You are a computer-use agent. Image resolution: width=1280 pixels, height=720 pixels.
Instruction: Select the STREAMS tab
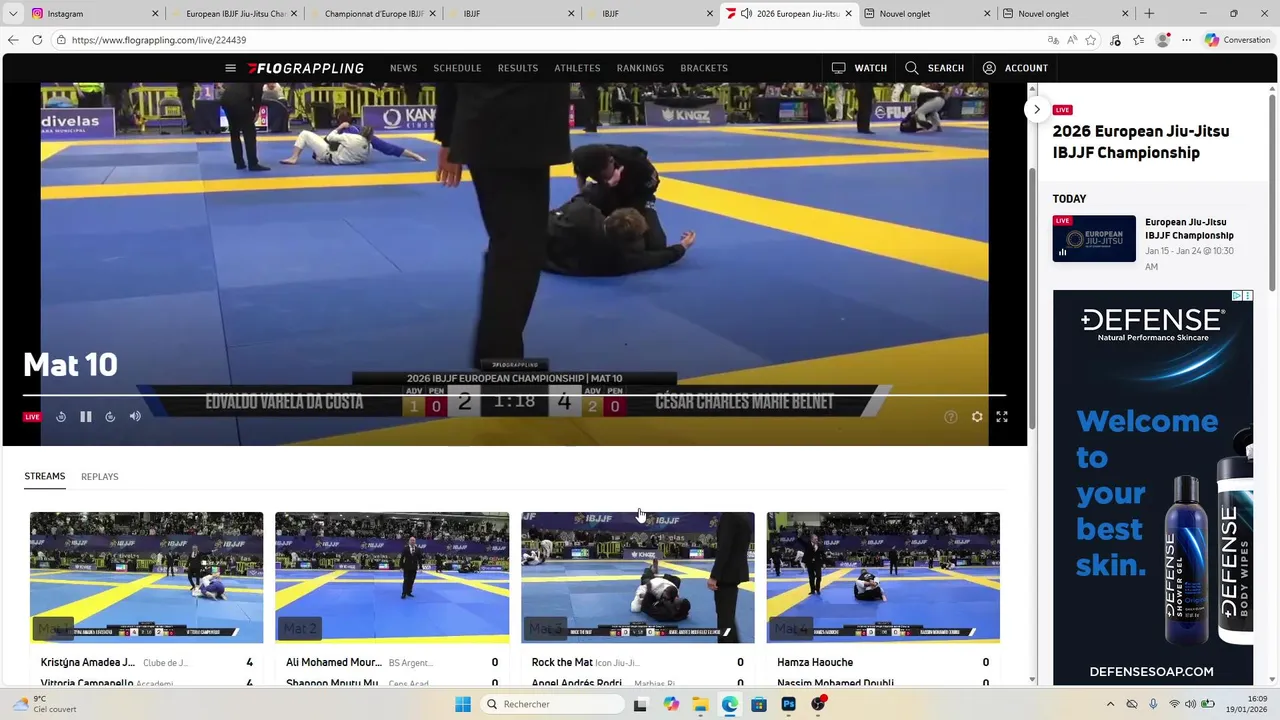pos(45,476)
